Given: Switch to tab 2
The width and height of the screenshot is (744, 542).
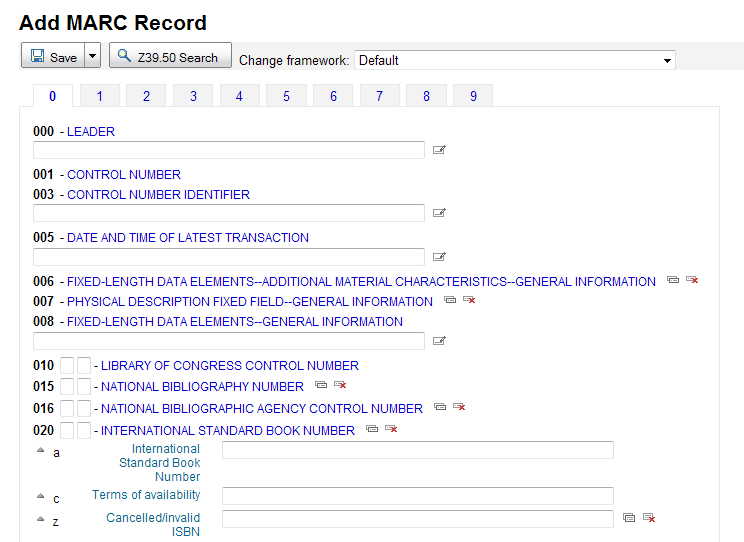Looking at the screenshot, I should point(146,96).
